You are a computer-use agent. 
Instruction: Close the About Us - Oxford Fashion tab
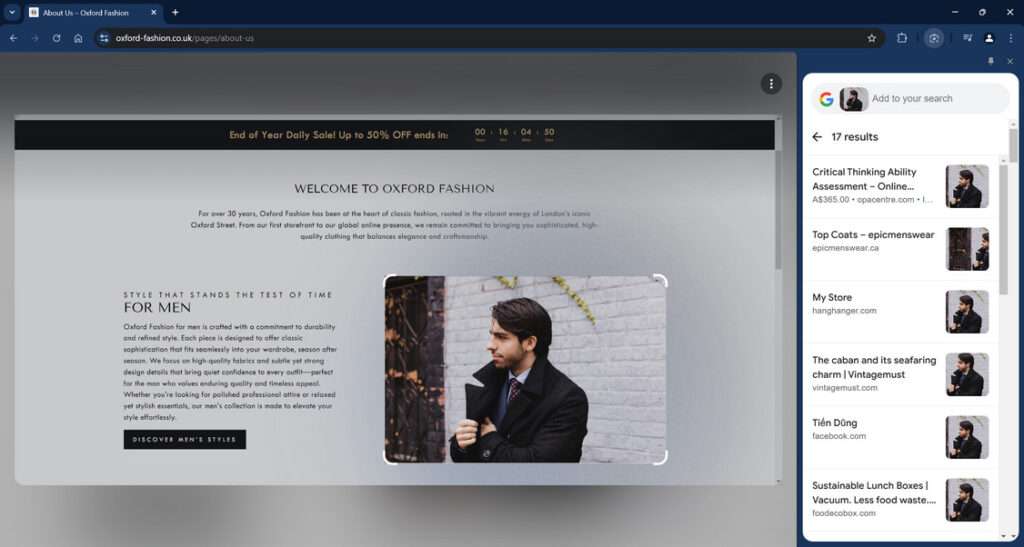(x=153, y=12)
